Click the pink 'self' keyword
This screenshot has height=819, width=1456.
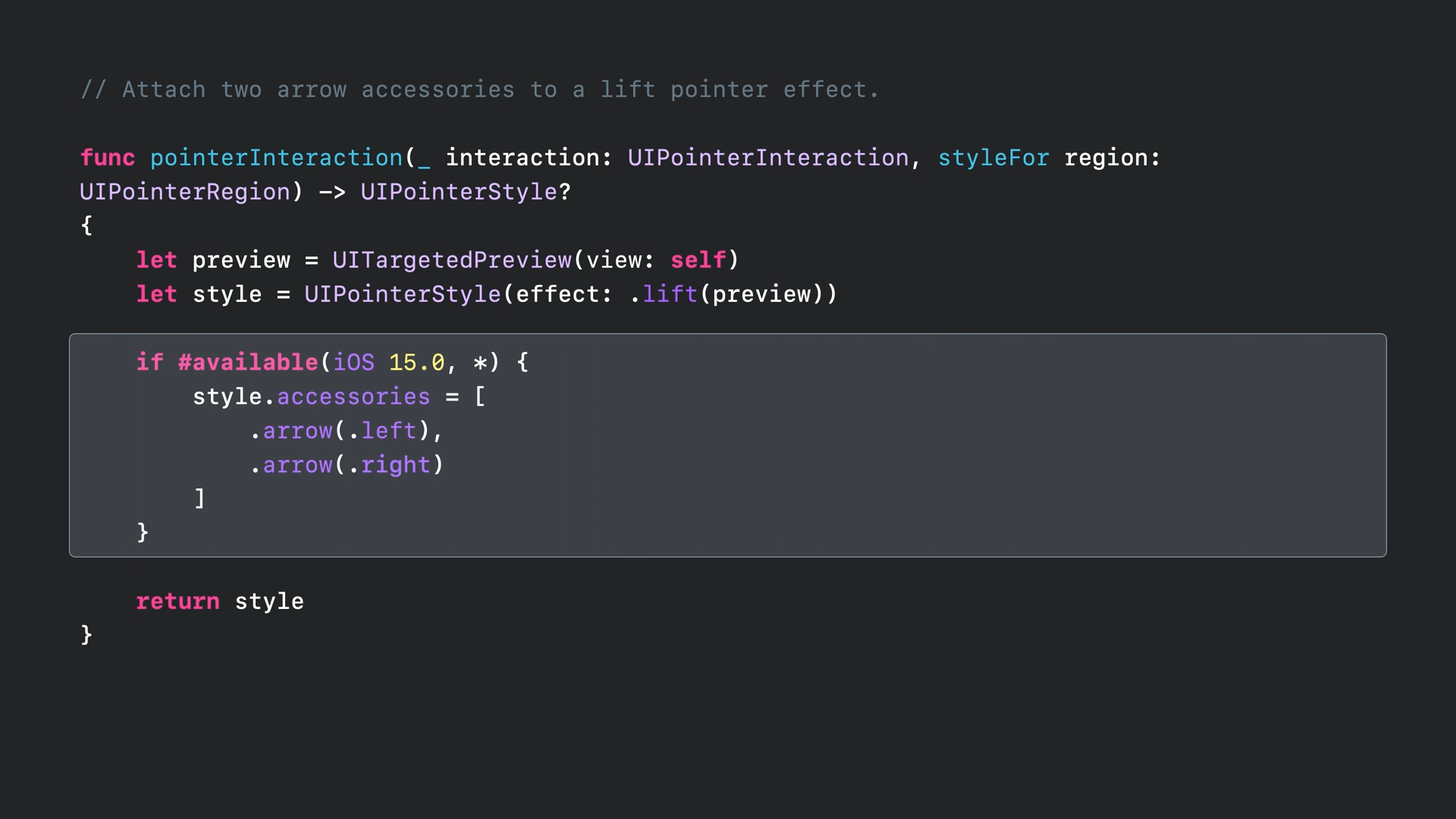pyautogui.click(x=698, y=260)
